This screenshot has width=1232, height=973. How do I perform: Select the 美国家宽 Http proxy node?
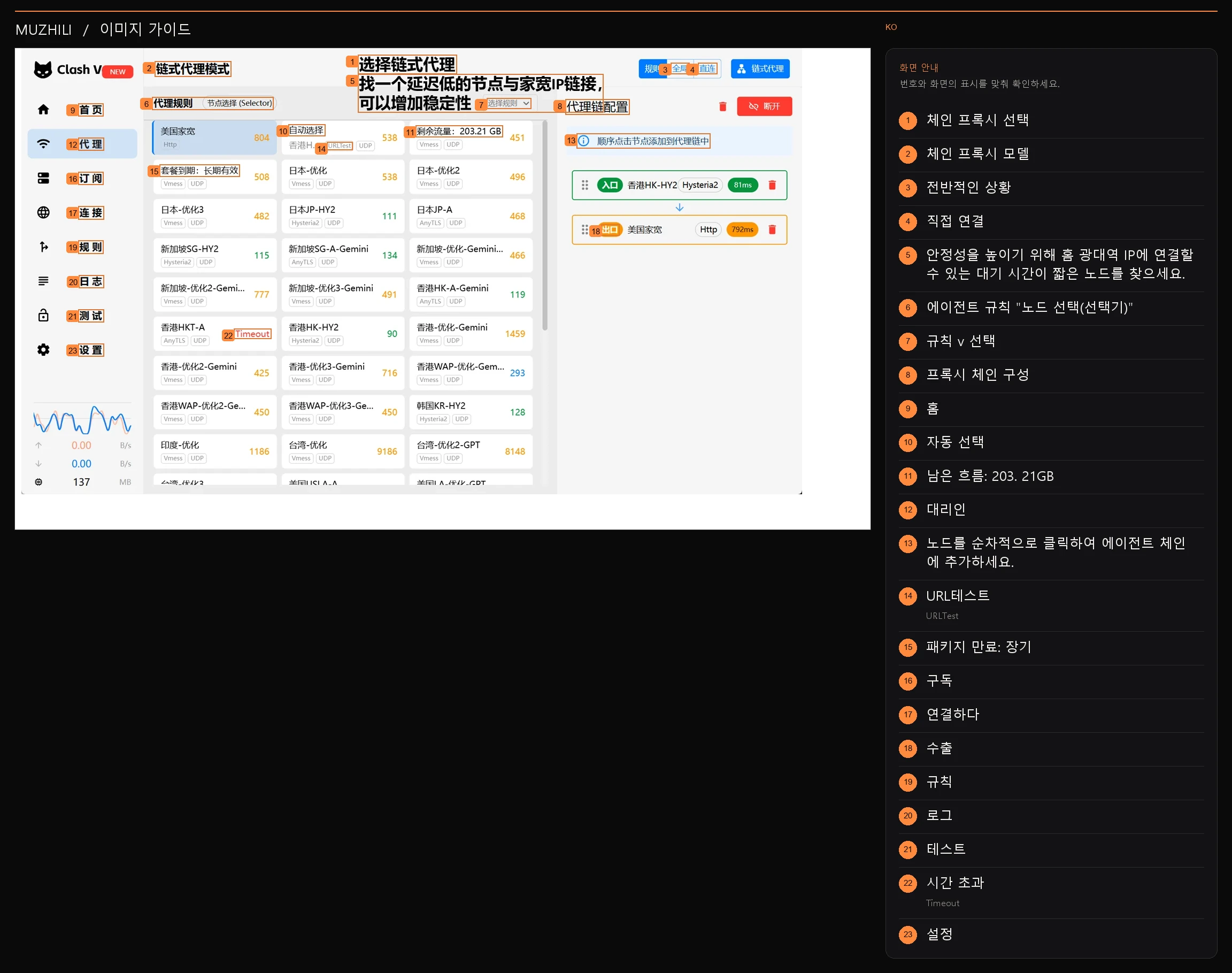(x=214, y=137)
